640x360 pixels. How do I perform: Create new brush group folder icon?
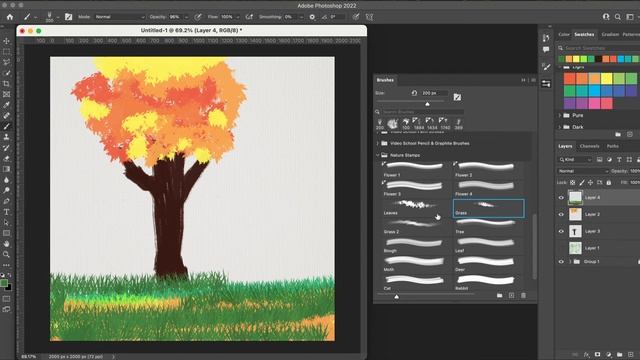pyautogui.click(x=500, y=295)
